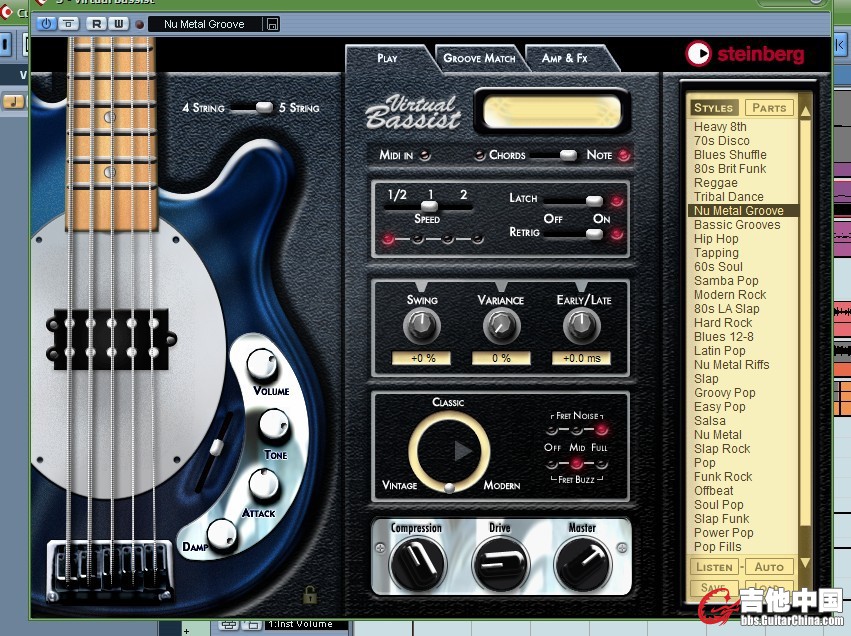Click the scroll-up arrow of styles list
Screen dimensions: 851x636
click(x=805, y=111)
